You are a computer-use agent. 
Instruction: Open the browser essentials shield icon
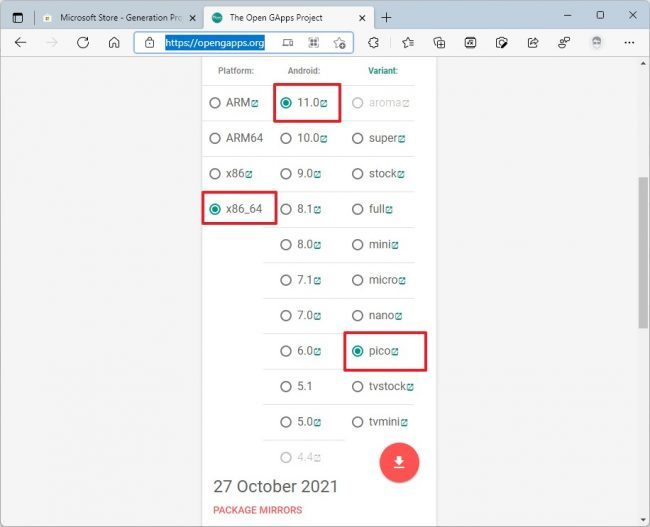click(501, 42)
